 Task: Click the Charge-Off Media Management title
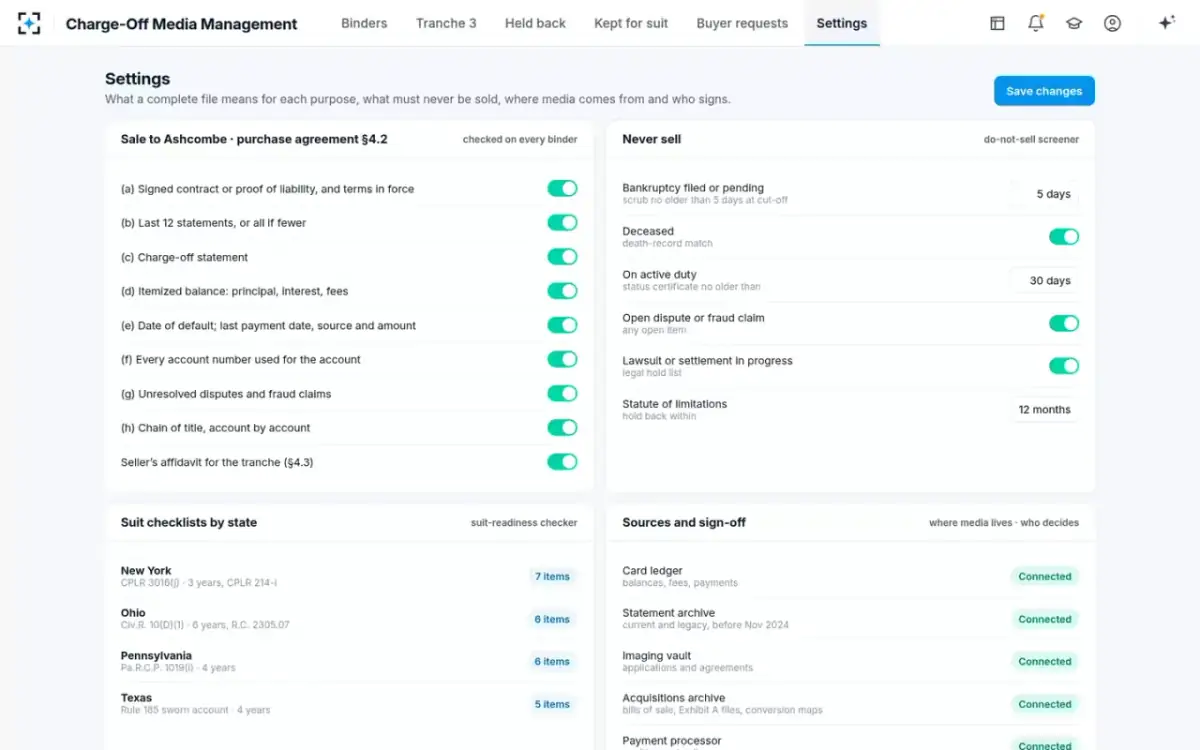[x=181, y=24]
